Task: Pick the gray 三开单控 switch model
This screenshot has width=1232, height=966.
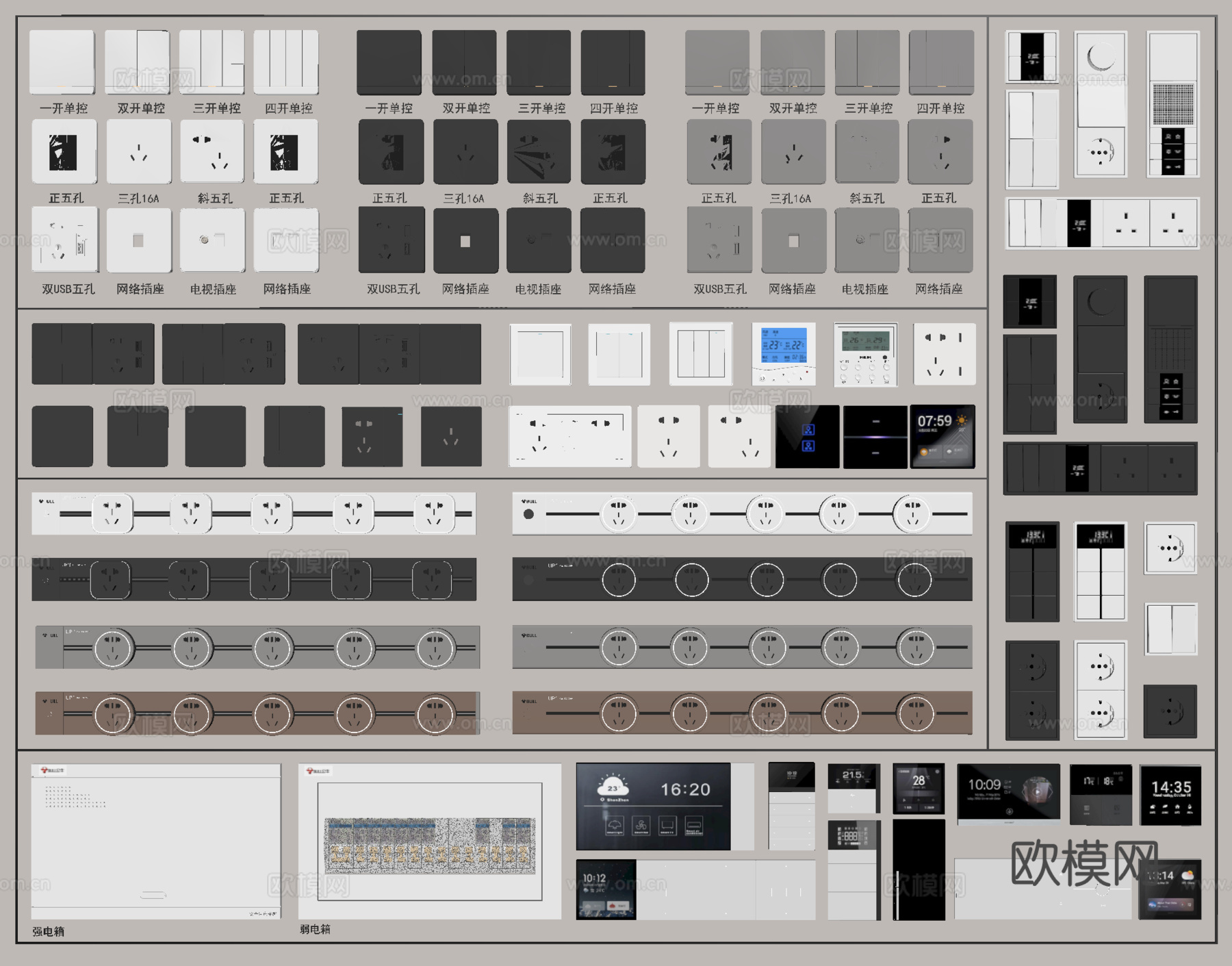Action: coord(867,62)
